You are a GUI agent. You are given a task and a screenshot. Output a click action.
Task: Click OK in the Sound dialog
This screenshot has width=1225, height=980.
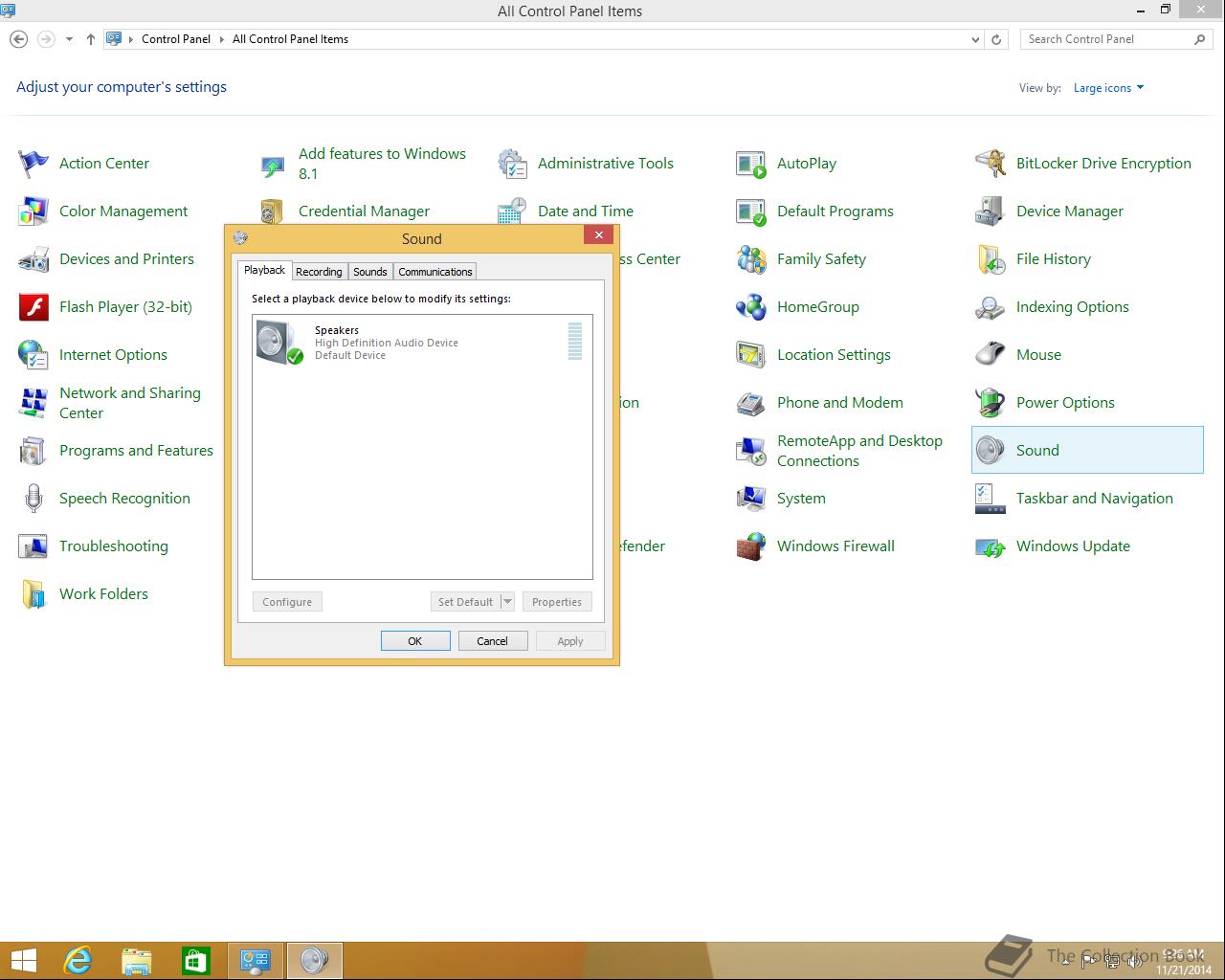pos(415,641)
